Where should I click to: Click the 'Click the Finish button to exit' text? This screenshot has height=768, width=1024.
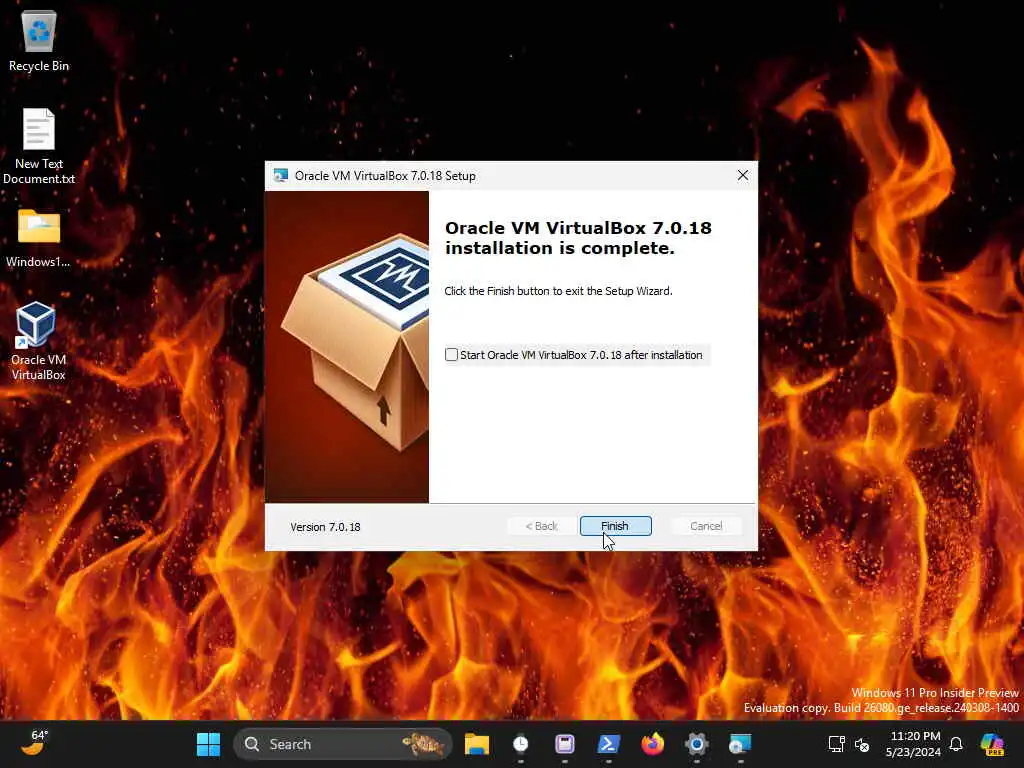pyautogui.click(x=558, y=291)
